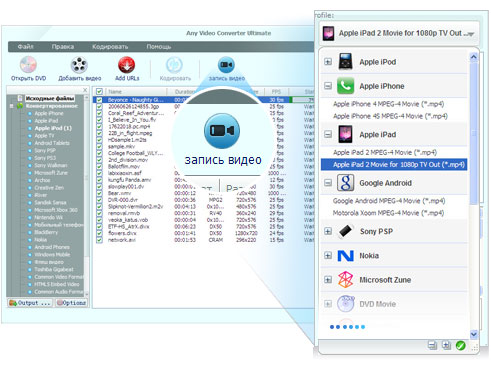Image resolution: width=491 pixels, height=379 pixels.
Task: Select Apple iPhone 4 MPEG-4 Movie profile
Action: click(x=388, y=104)
